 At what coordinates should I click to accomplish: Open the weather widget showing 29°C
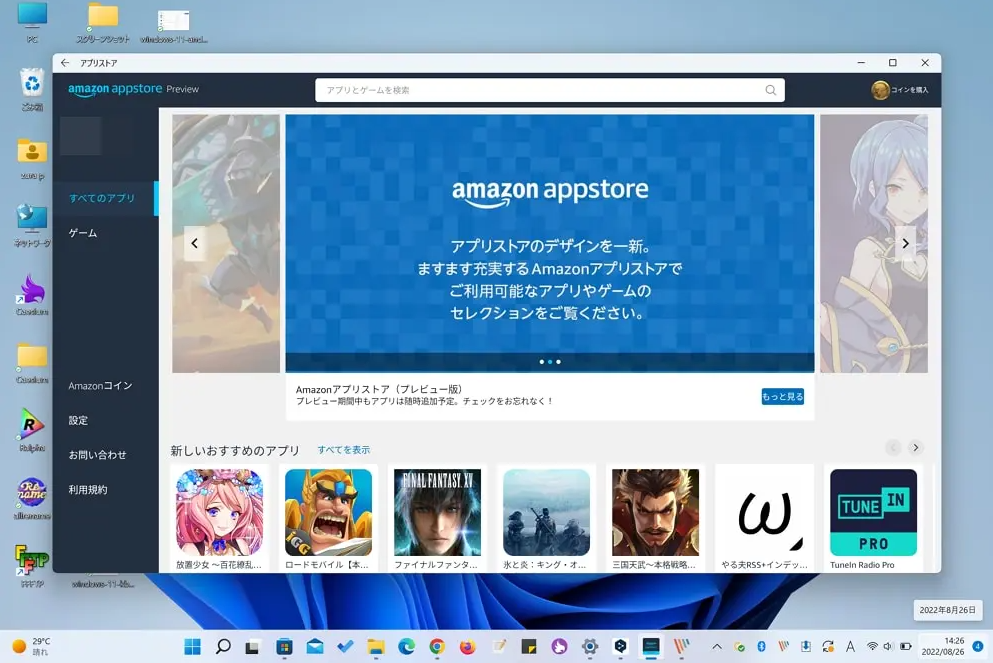click(32, 647)
